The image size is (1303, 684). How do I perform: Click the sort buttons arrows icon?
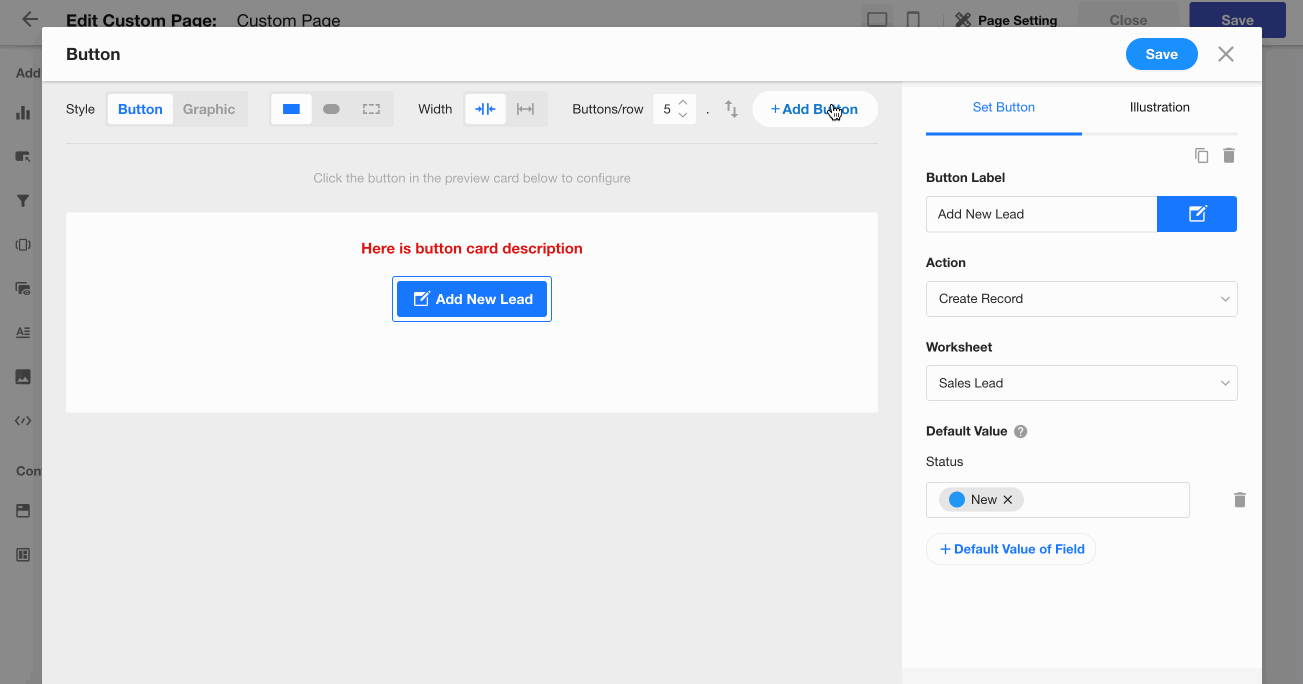tap(731, 110)
